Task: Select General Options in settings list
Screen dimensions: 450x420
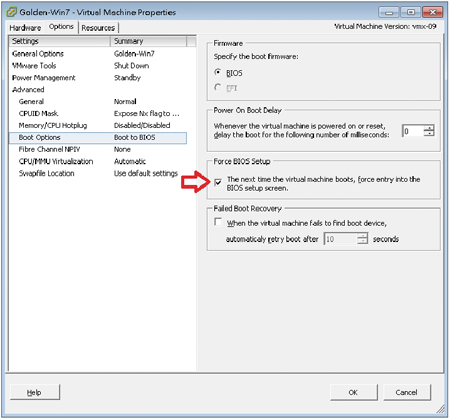Action: click(x=98, y=54)
